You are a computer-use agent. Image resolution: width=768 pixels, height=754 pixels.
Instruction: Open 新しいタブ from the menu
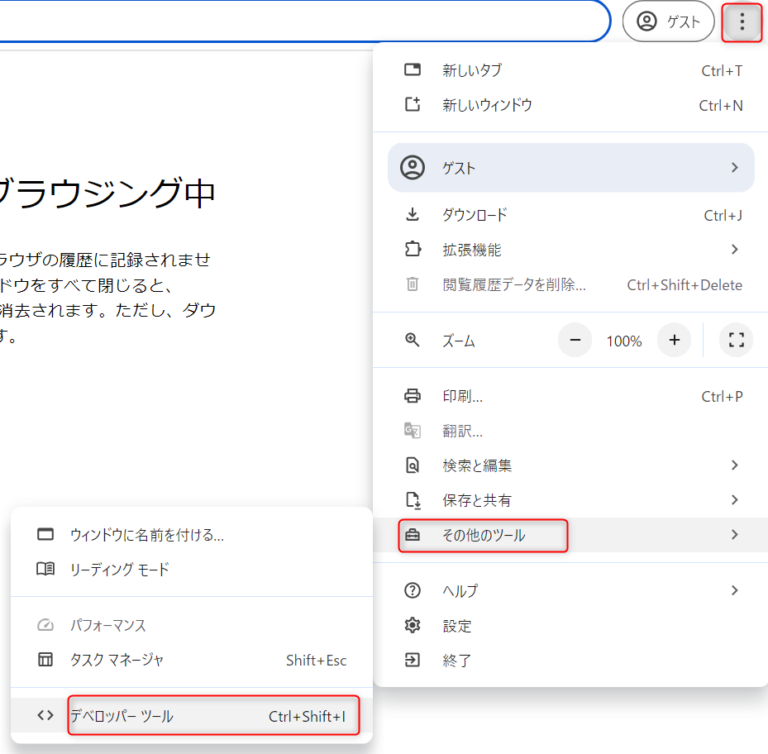pos(571,71)
